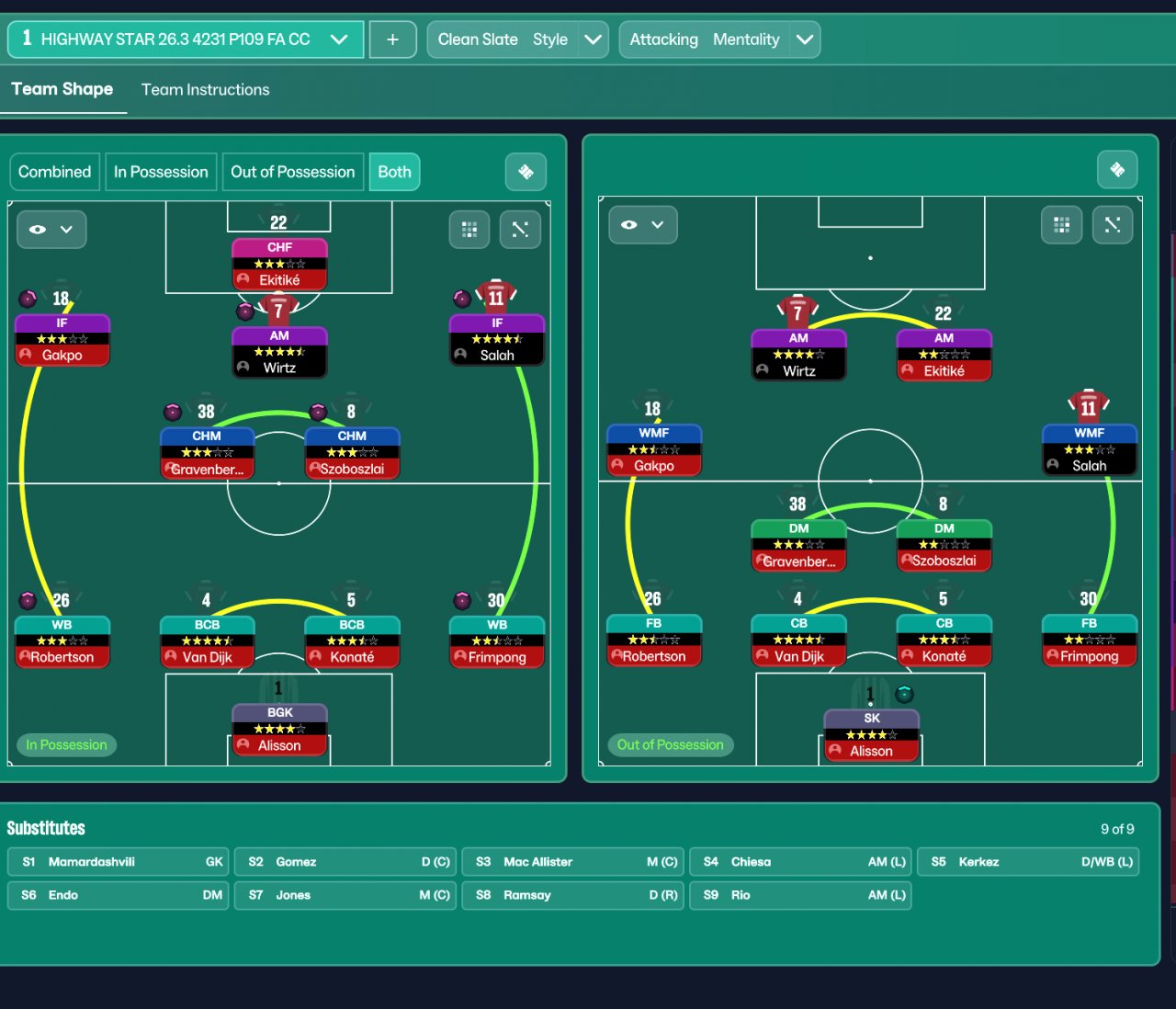Click the purple marker icon beside Gravenberch's number 38
Image resolution: width=1176 pixels, height=1009 pixels.
[x=173, y=412]
